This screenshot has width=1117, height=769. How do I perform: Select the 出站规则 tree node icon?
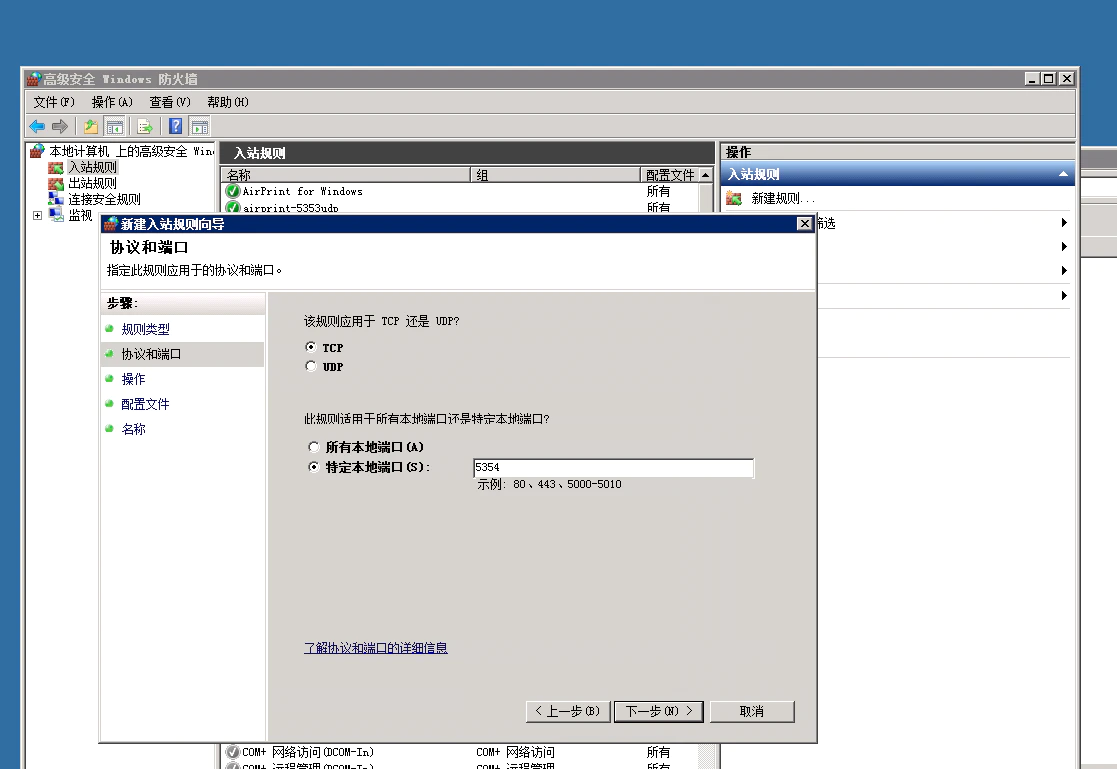(56, 183)
